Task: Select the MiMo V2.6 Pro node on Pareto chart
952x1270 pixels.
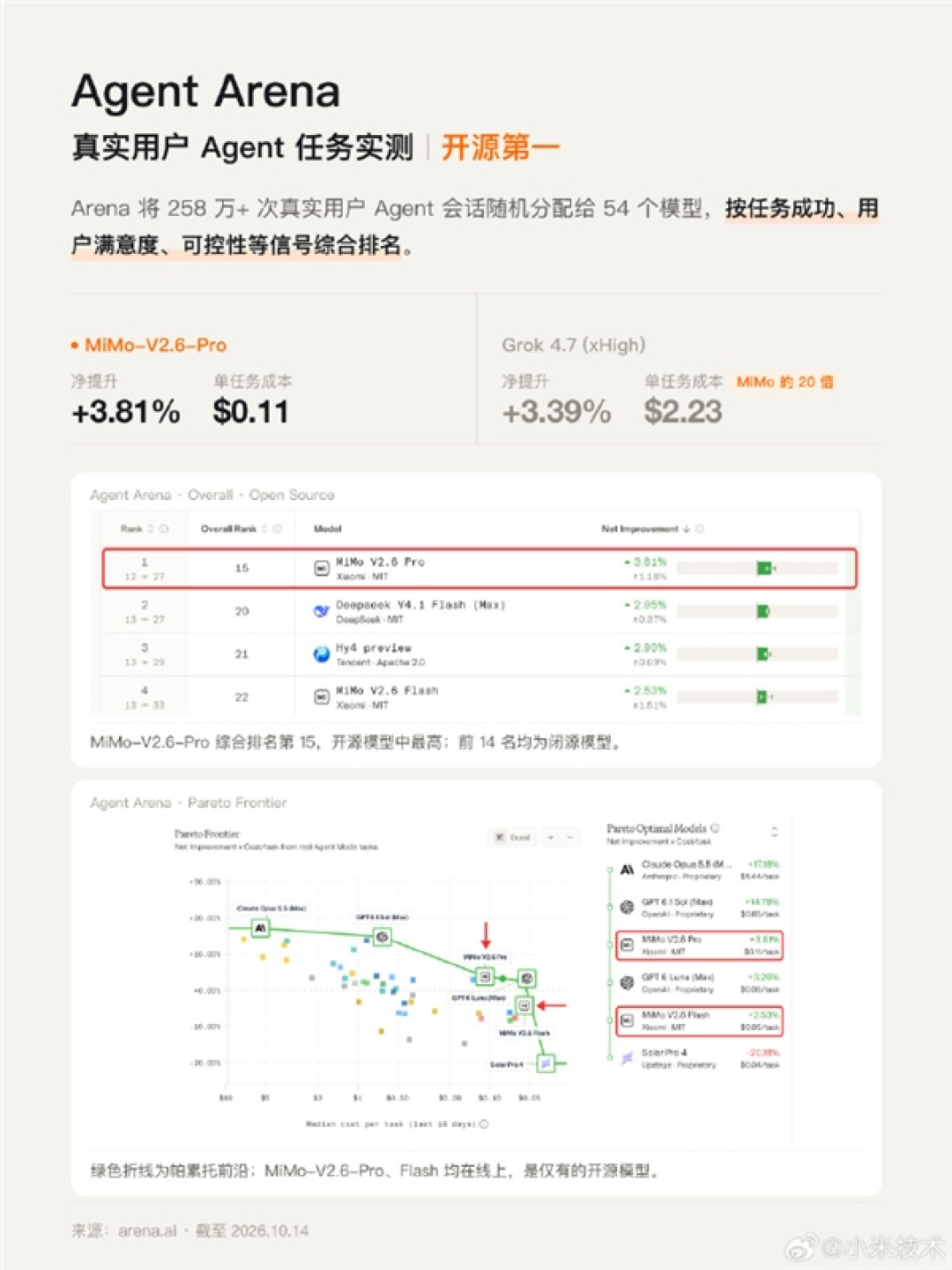Action: point(485,977)
